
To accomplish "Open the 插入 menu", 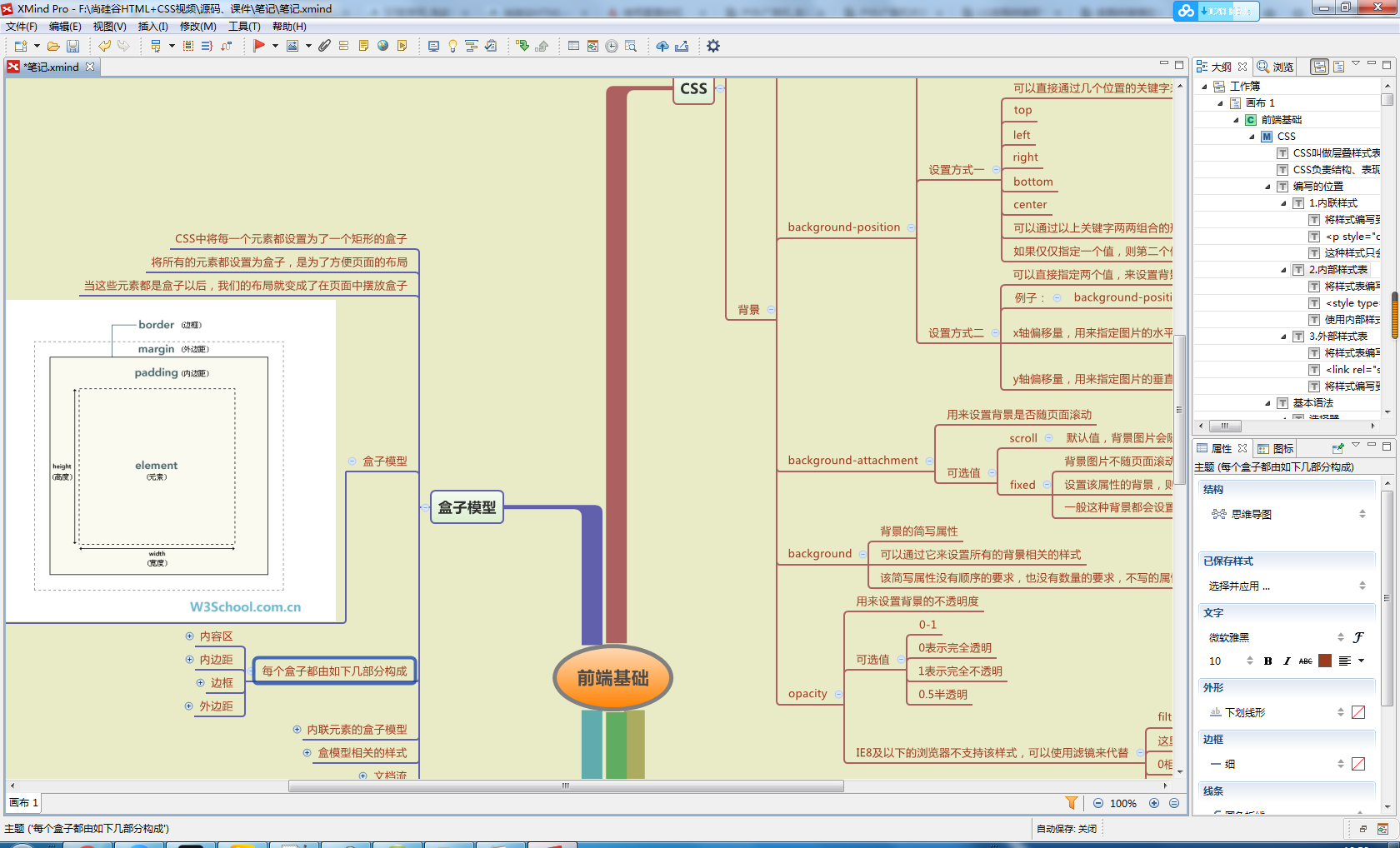I will coord(152,27).
